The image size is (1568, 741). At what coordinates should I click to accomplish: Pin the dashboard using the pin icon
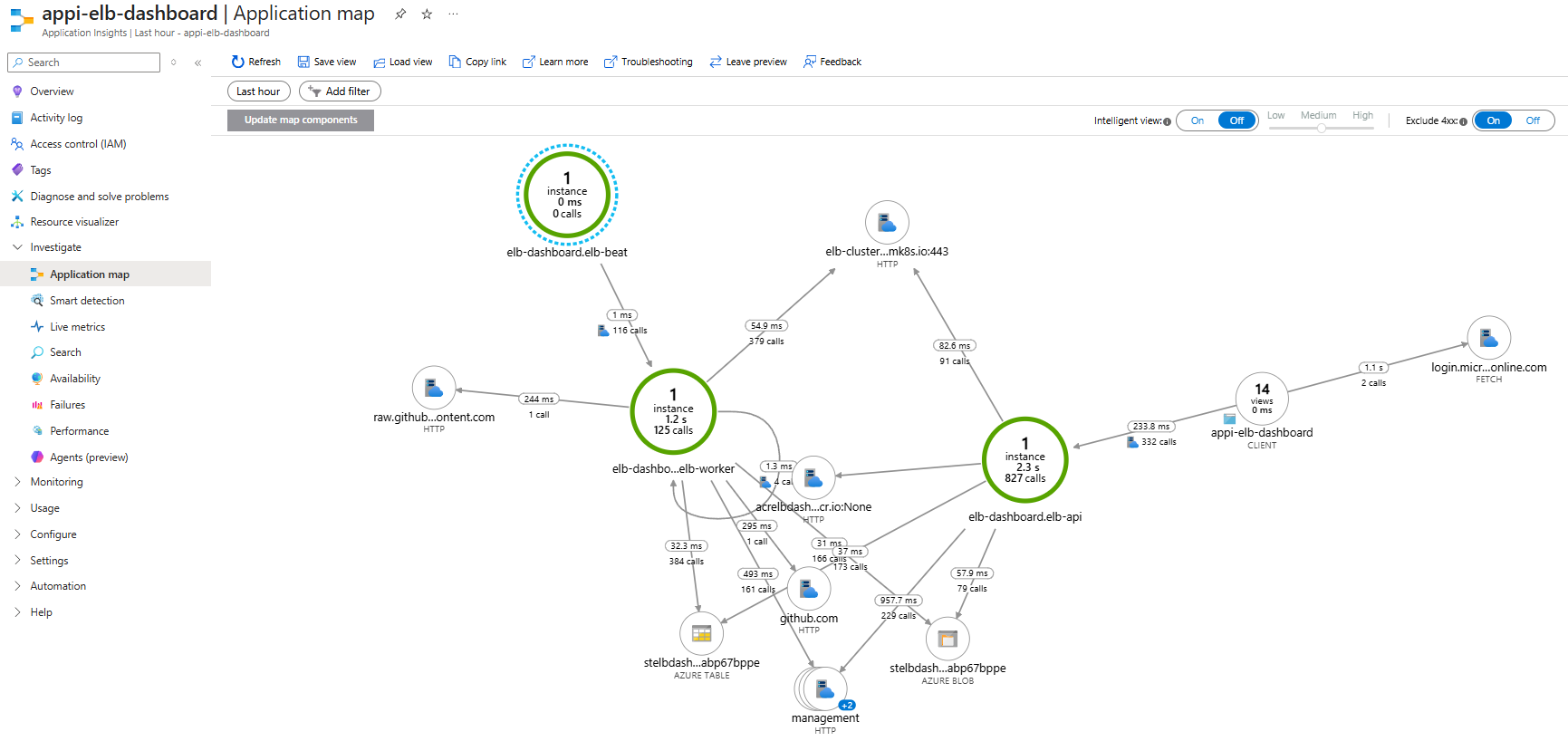point(400,14)
